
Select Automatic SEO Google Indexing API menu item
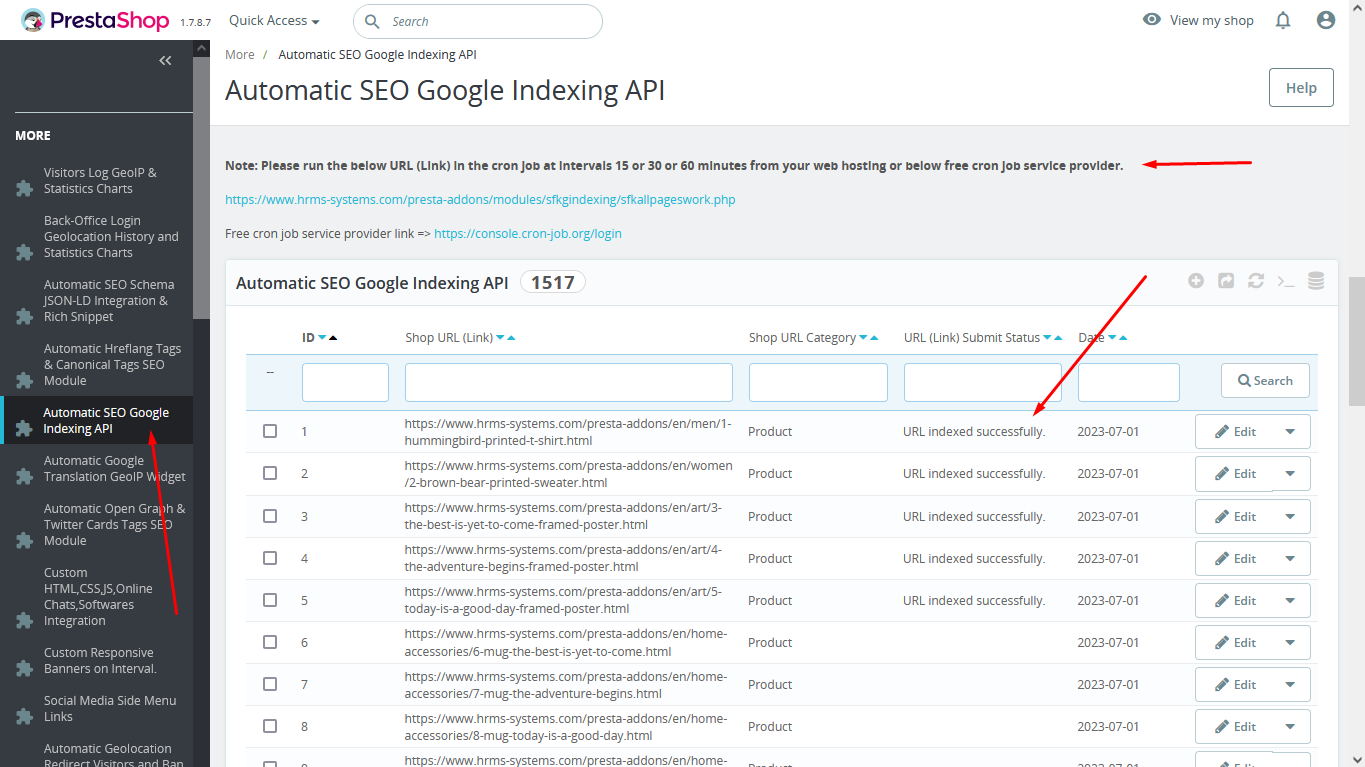pos(96,420)
